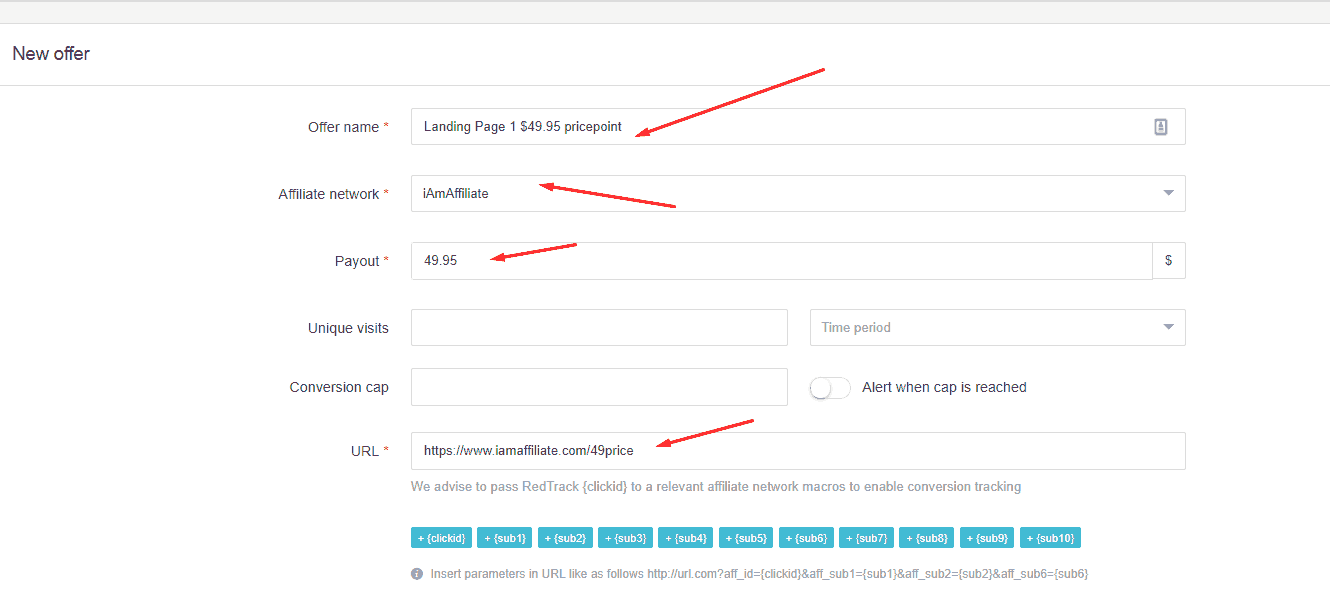Click the Conversion cap label
The height and width of the screenshot is (606, 1330).
(x=339, y=387)
